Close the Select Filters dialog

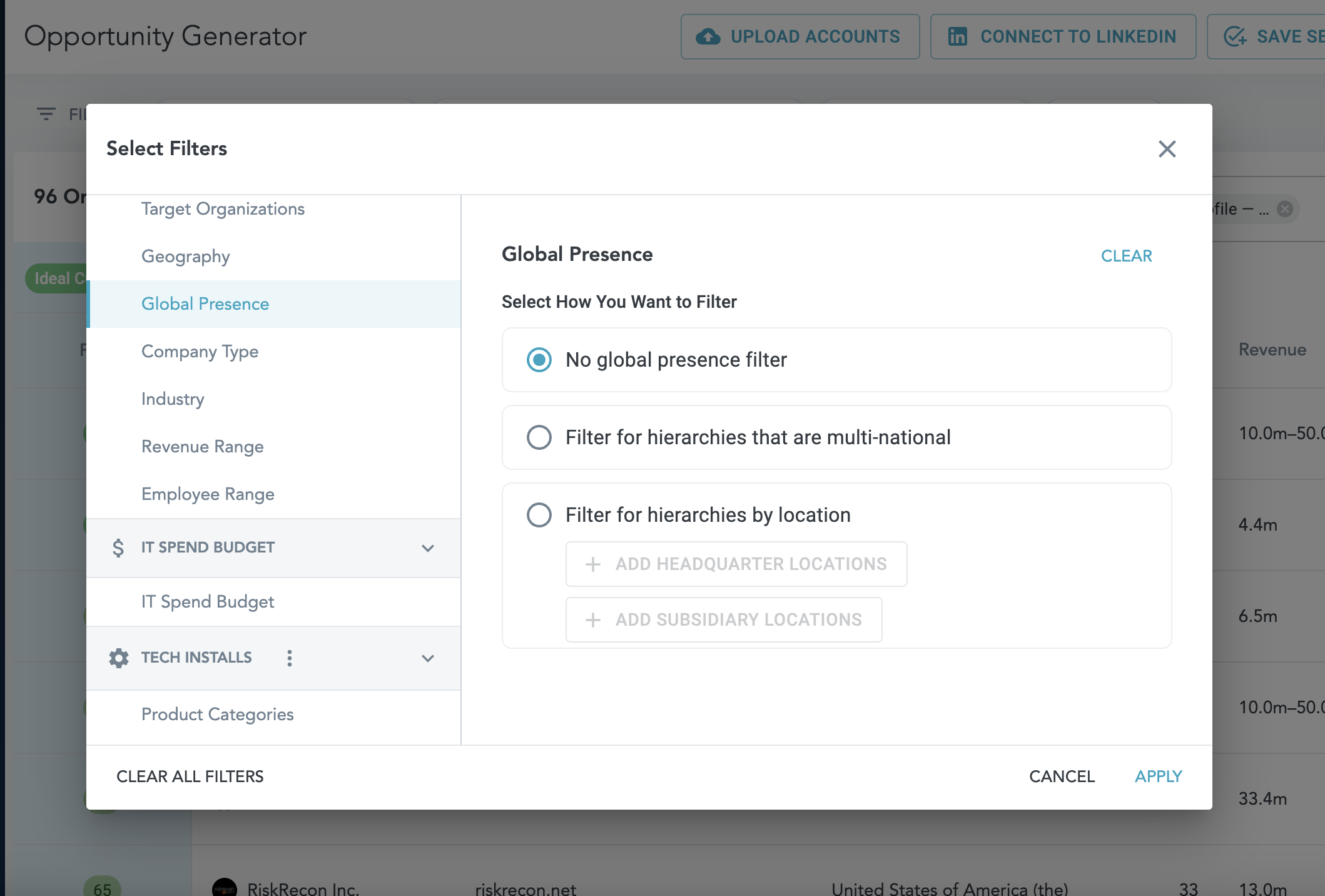[x=1167, y=149]
